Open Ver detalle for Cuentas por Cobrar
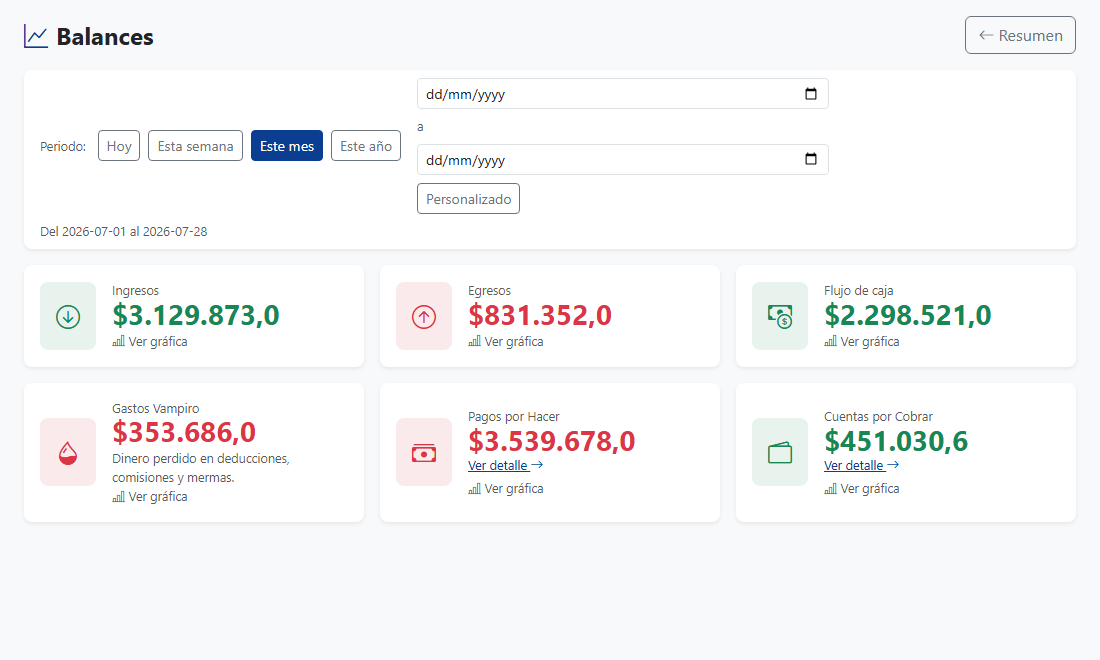 click(x=861, y=465)
